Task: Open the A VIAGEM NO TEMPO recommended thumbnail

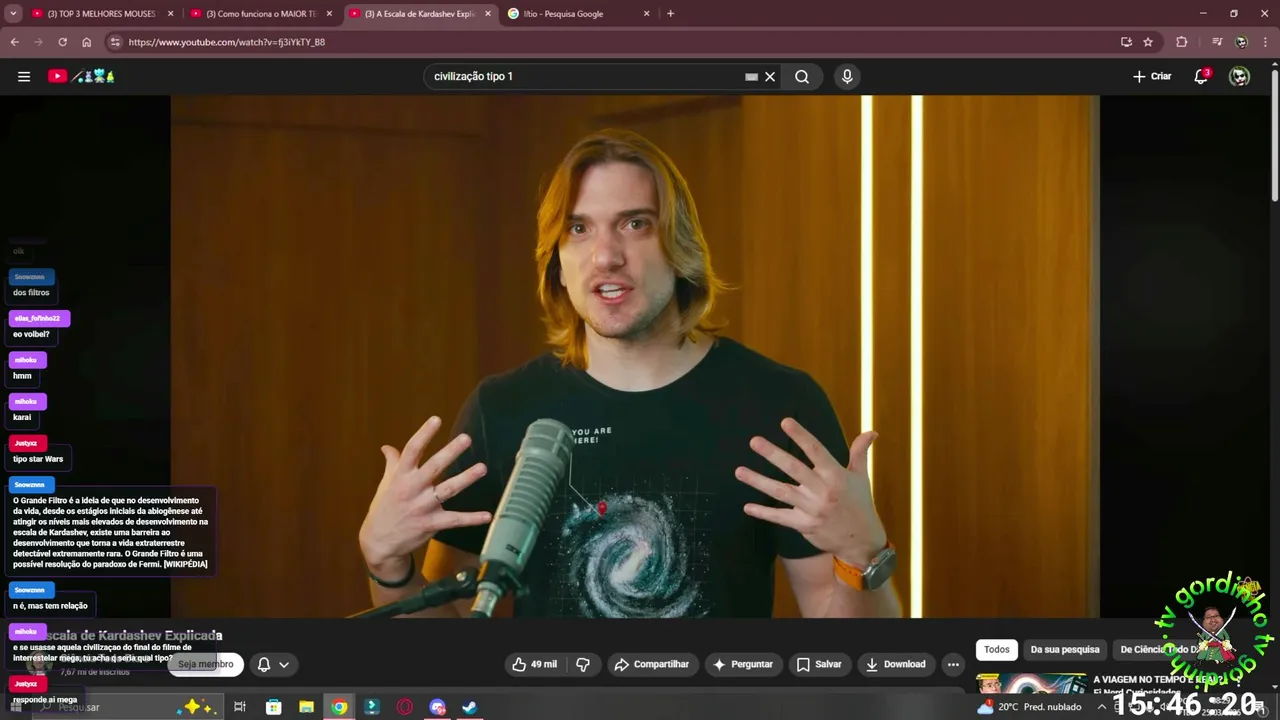Action: (1031, 683)
